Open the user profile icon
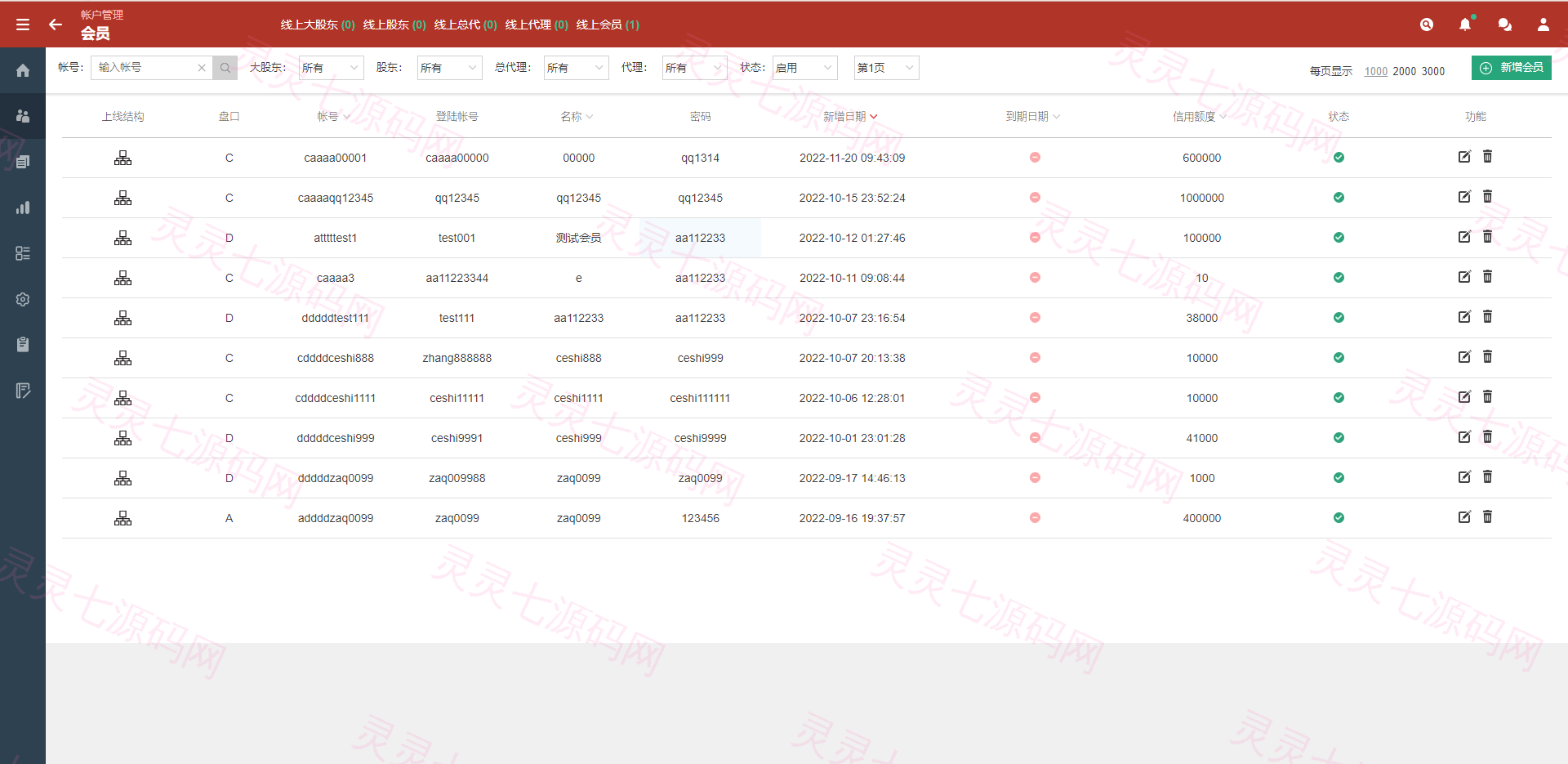Screen dimensions: 1568x764 (x=1543, y=25)
